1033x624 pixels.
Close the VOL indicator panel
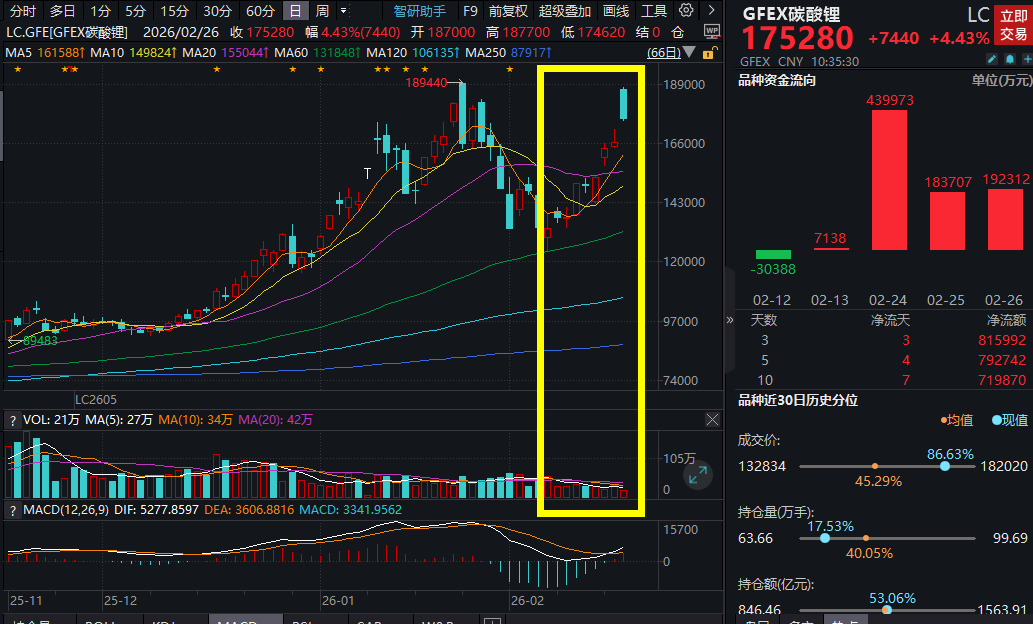point(712,420)
